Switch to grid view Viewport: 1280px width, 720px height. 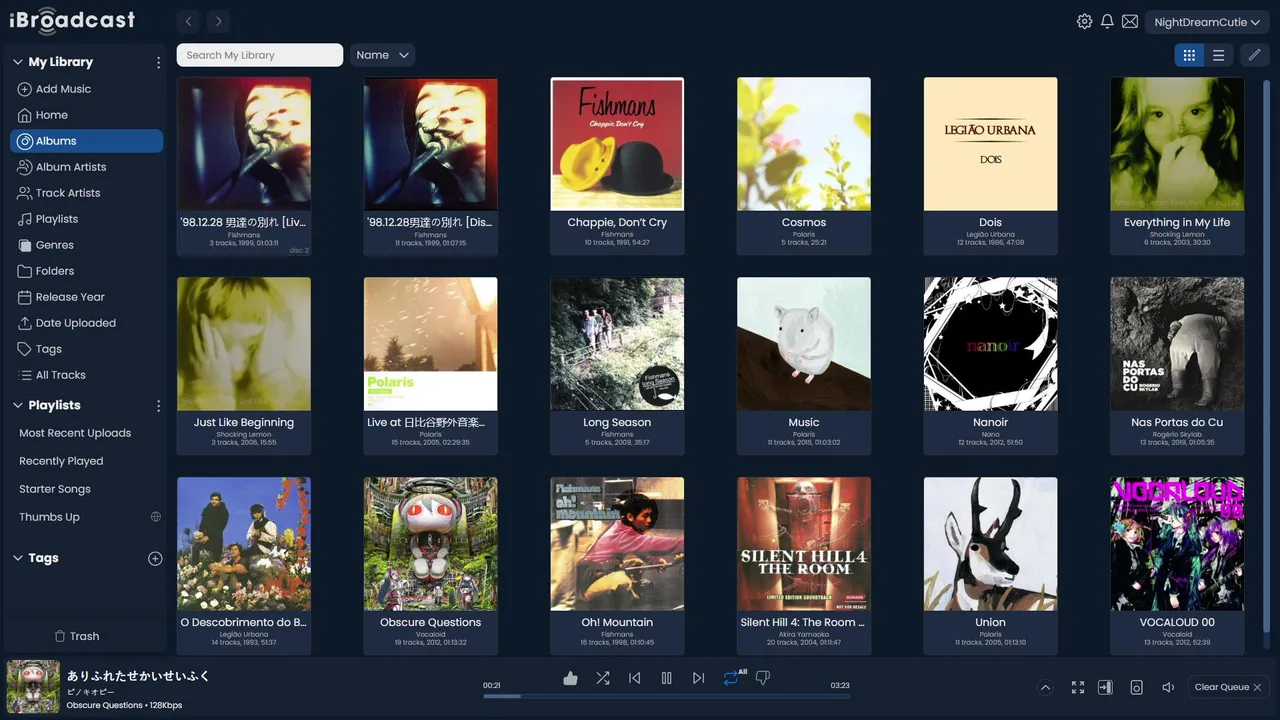click(1189, 55)
